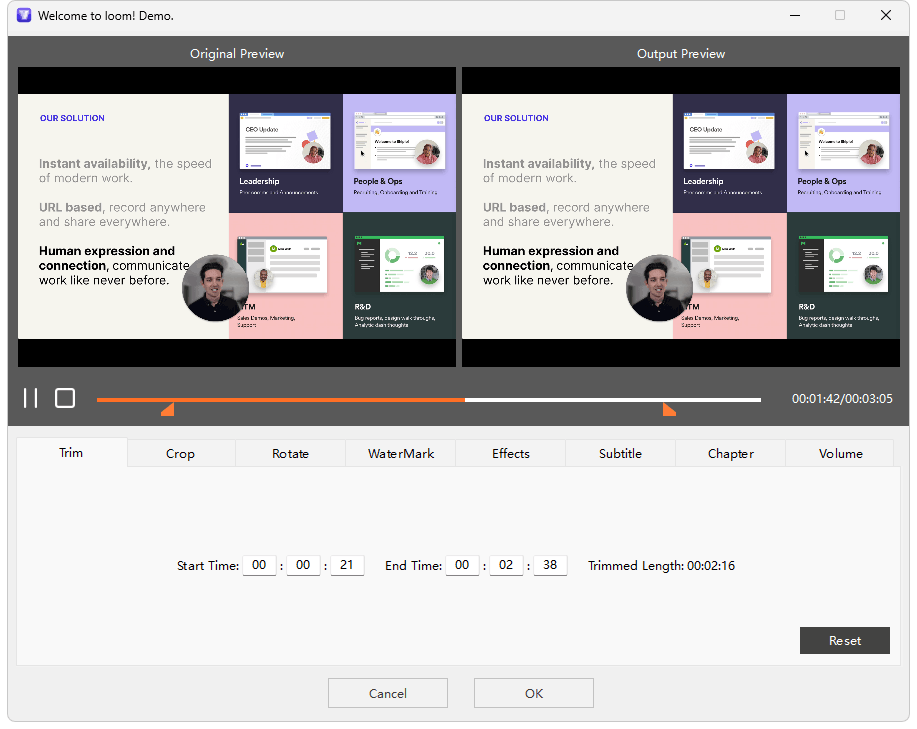This screenshot has height=729, width=917.
Task: Click the Output Preview video pane
Action: click(681, 217)
